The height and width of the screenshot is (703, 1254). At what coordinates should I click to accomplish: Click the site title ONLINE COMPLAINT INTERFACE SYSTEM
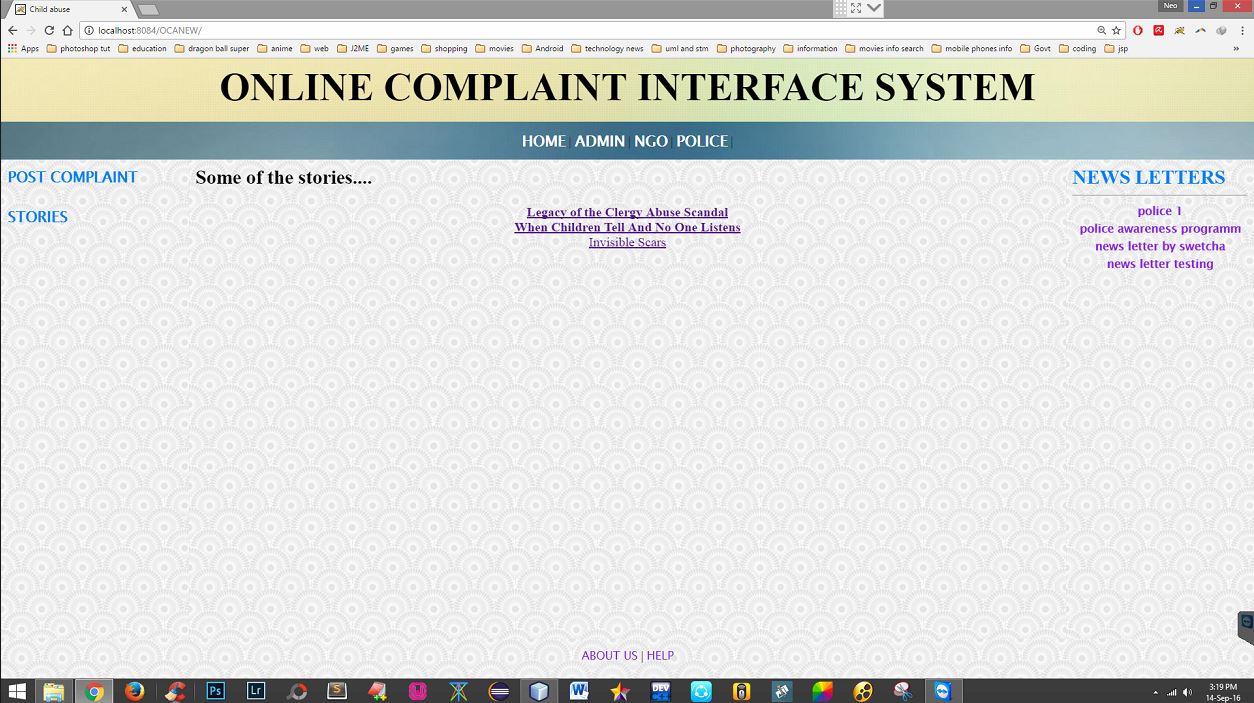pos(627,88)
